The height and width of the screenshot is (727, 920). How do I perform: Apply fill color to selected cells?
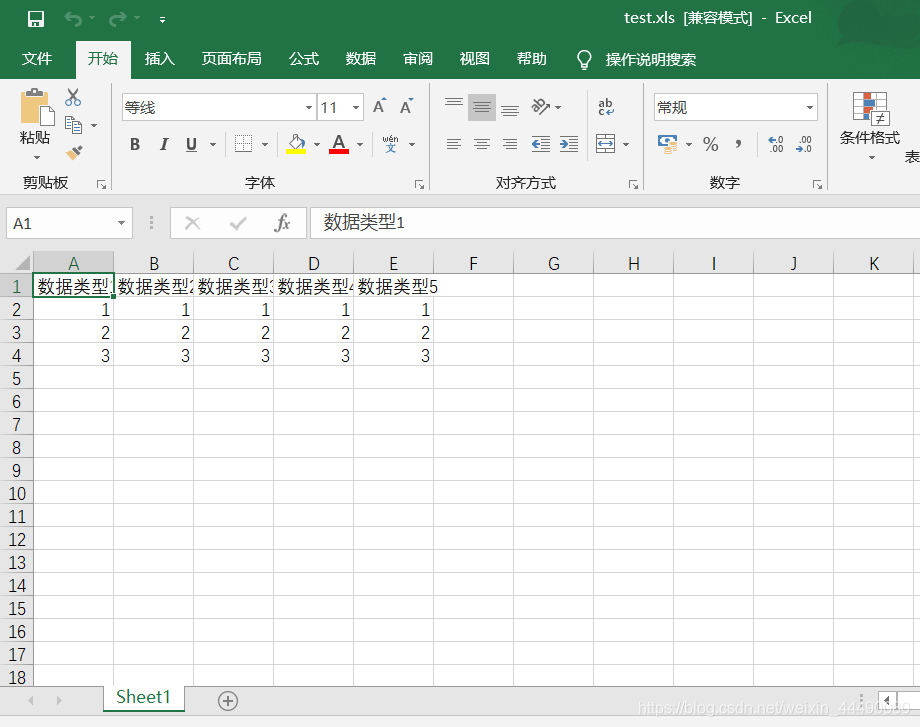pyautogui.click(x=294, y=144)
